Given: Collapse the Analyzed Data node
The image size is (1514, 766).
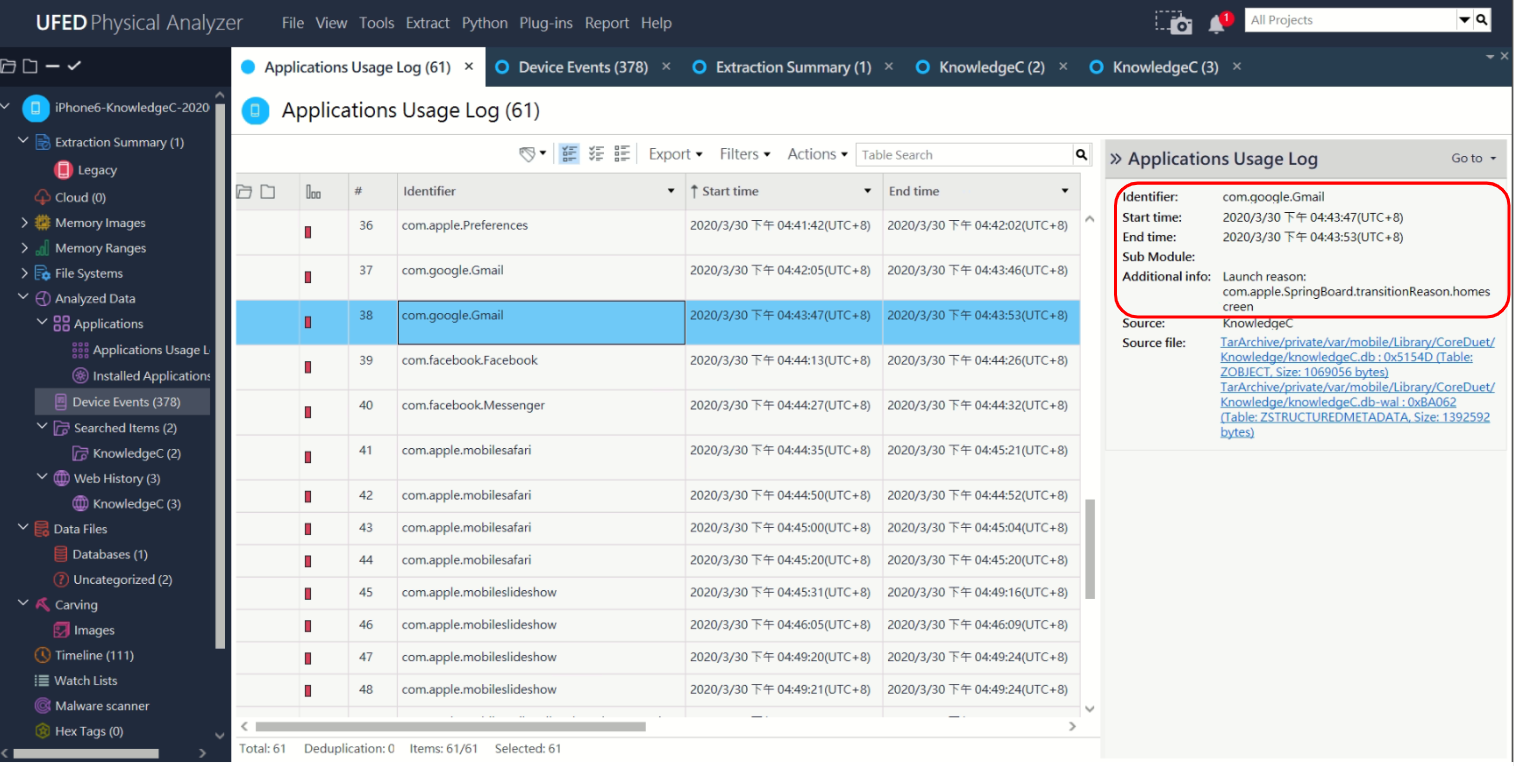Looking at the screenshot, I should click(23, 297).
